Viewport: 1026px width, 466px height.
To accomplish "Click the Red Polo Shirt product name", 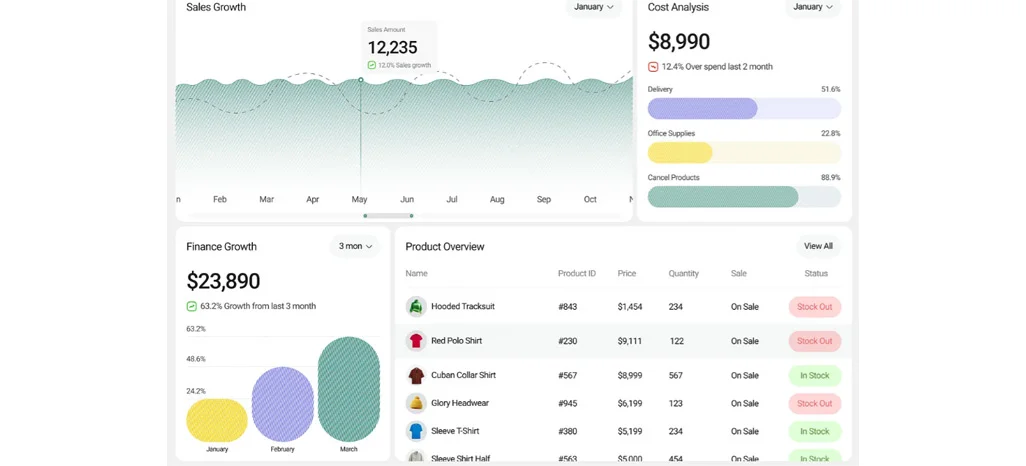I will (x=456, y=341).
